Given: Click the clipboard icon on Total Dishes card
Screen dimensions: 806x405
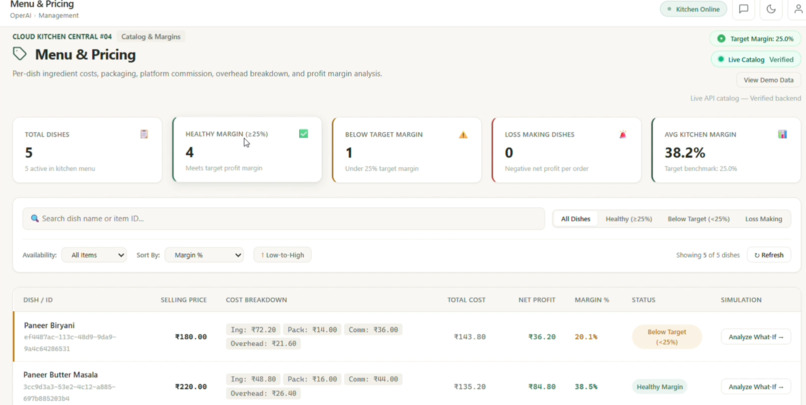Looking at the screenshot, I should click(x=144, y=134).
